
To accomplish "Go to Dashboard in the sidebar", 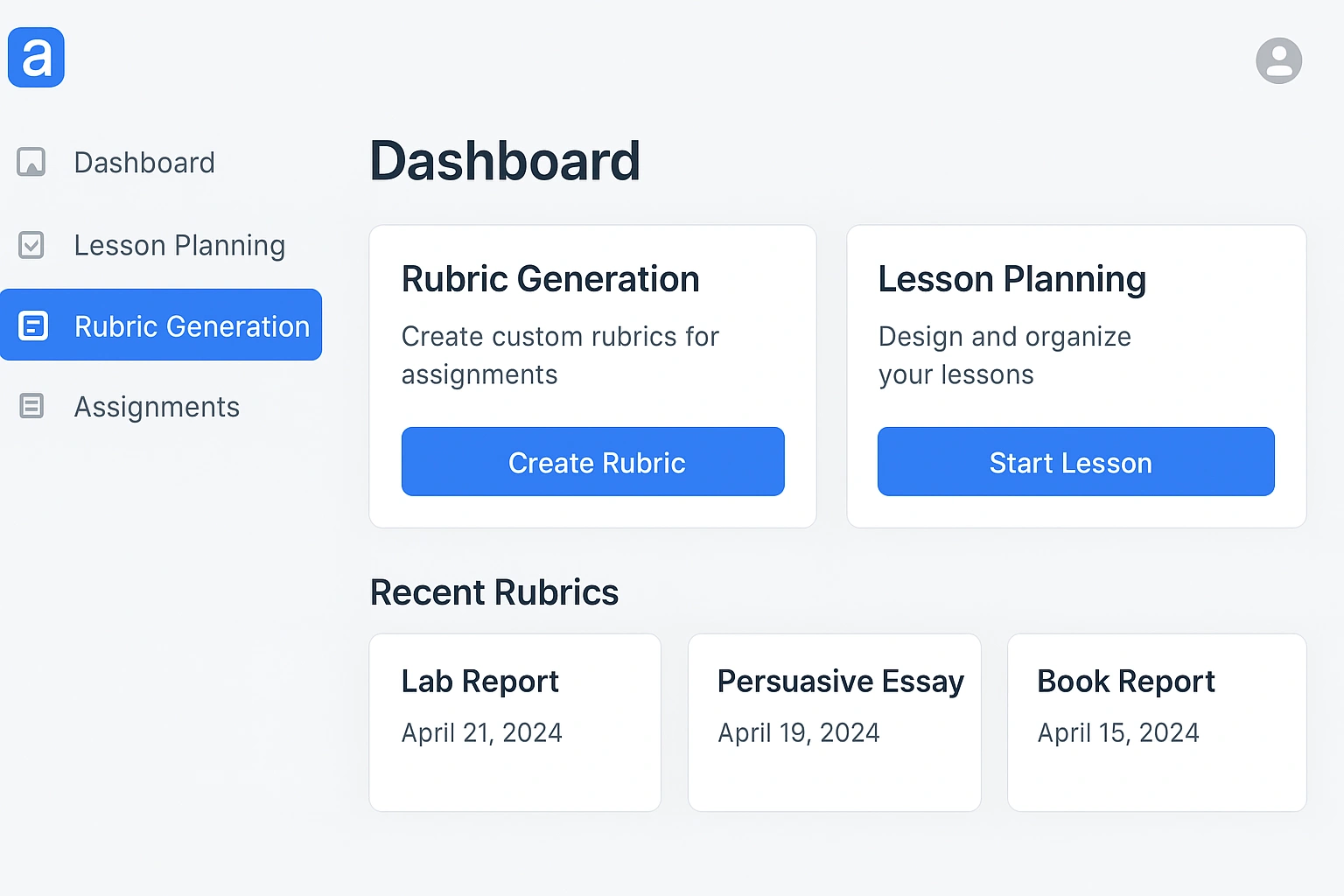I will pos(144,163).
